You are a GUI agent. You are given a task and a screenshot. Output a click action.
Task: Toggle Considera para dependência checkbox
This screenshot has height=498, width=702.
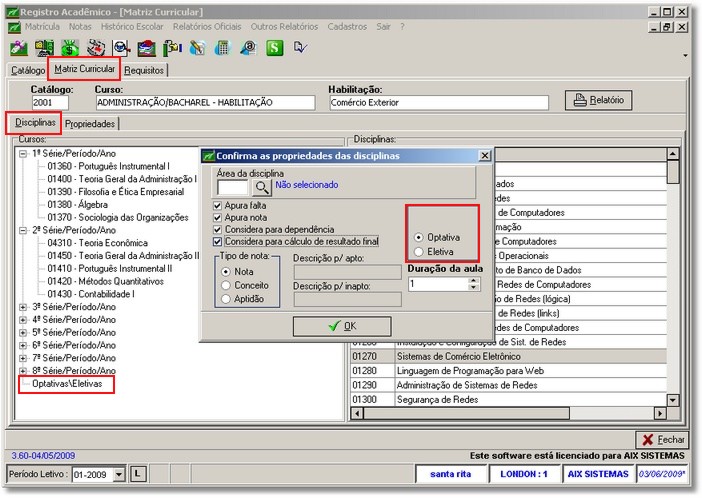(x=219, y=229)
